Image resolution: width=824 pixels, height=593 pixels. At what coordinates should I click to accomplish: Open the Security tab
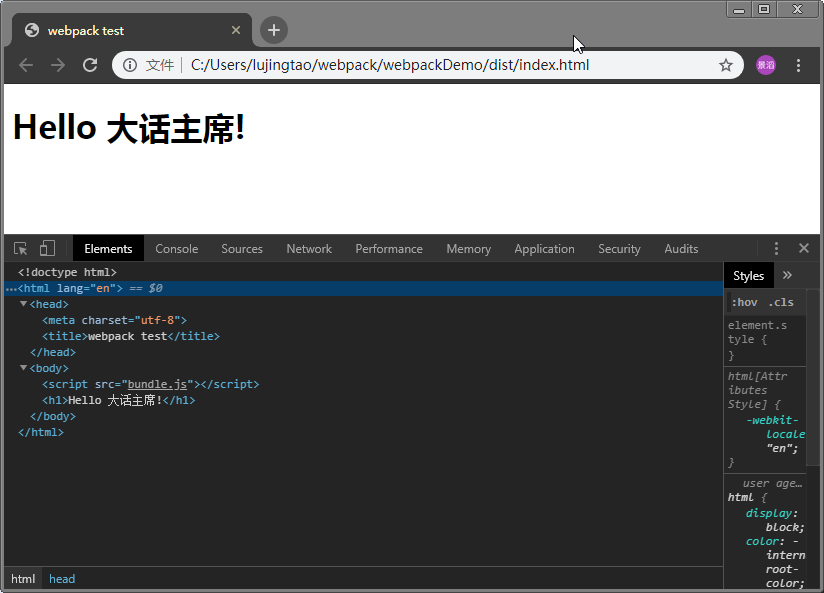pyautogui.click(x=619, y=249)
